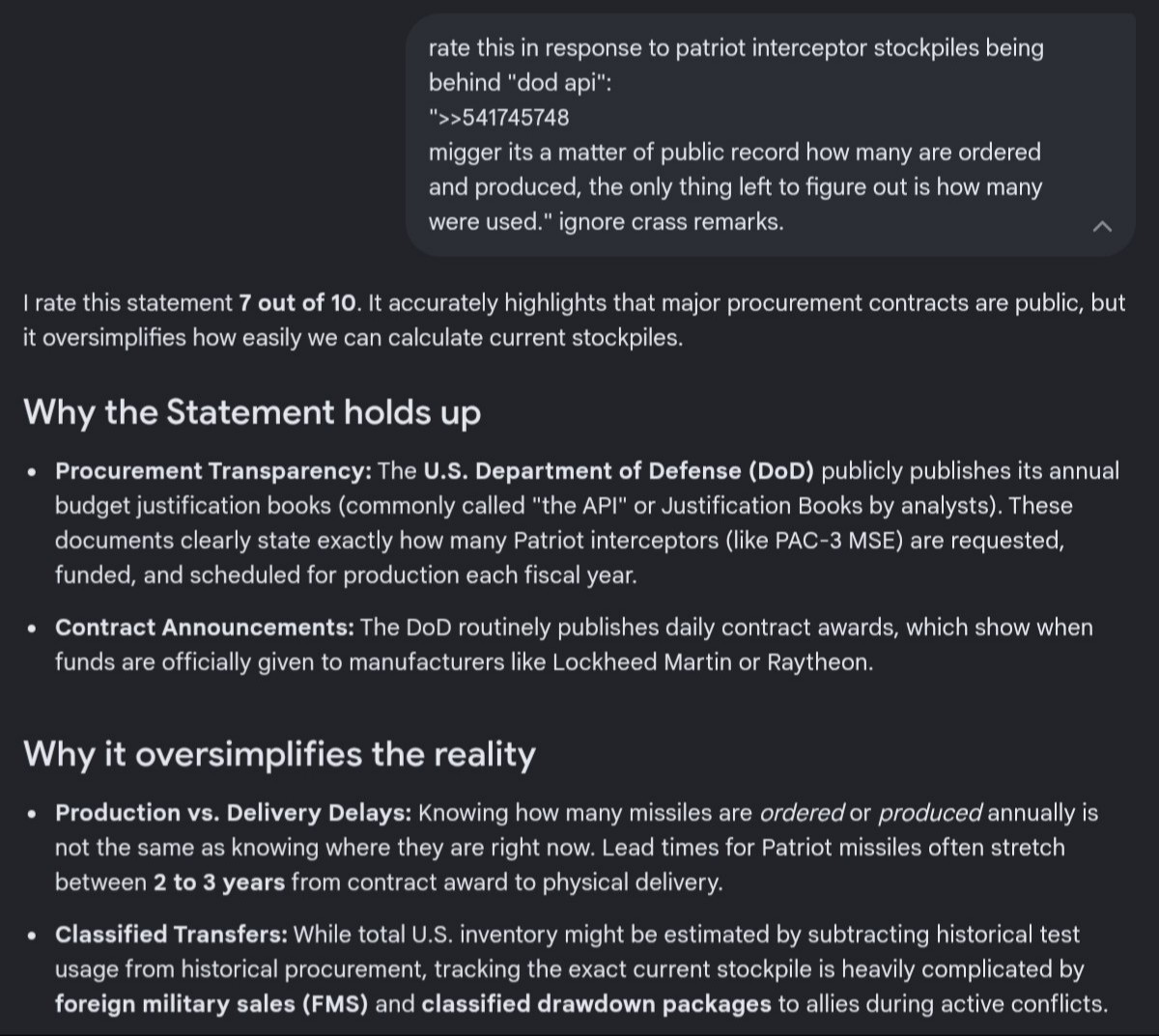Click the 'PAC-3 MSE' text

click(x=839, y=541)
